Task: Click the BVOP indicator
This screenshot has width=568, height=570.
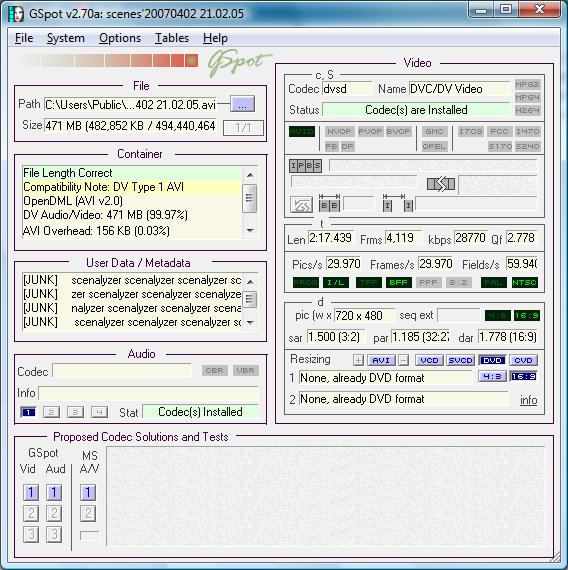Action: [x=398, y=132]
